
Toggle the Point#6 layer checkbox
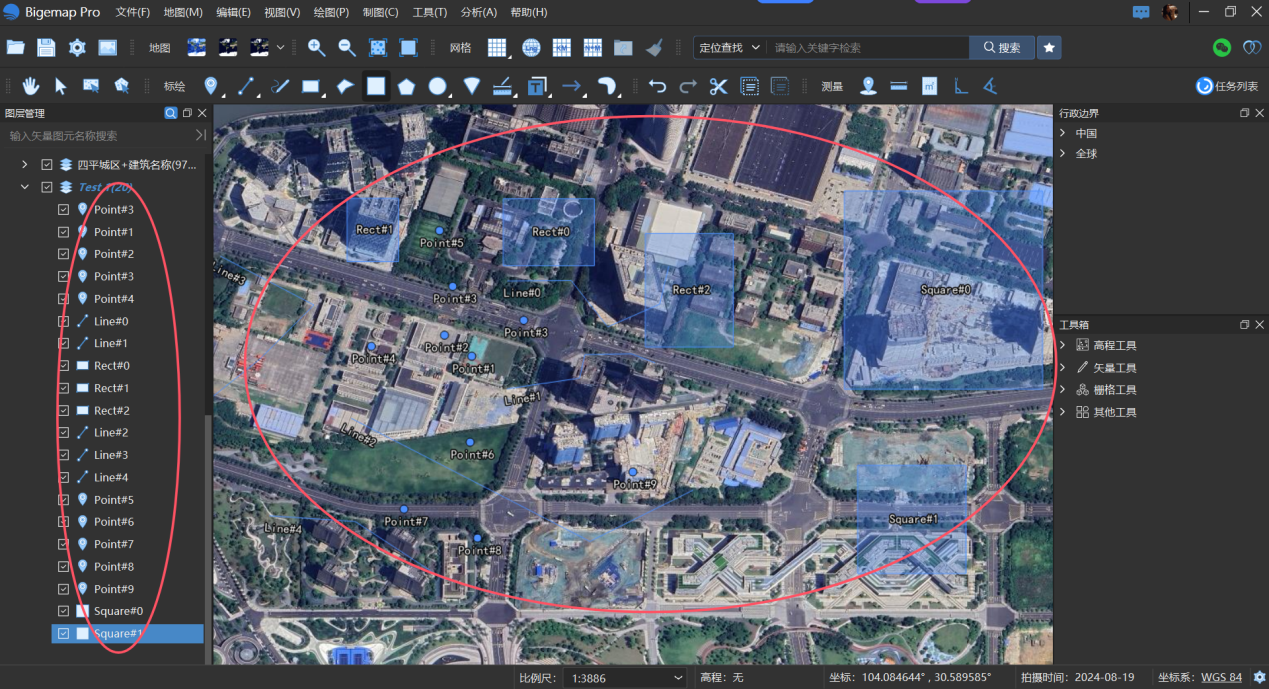(x=64, y=522)
